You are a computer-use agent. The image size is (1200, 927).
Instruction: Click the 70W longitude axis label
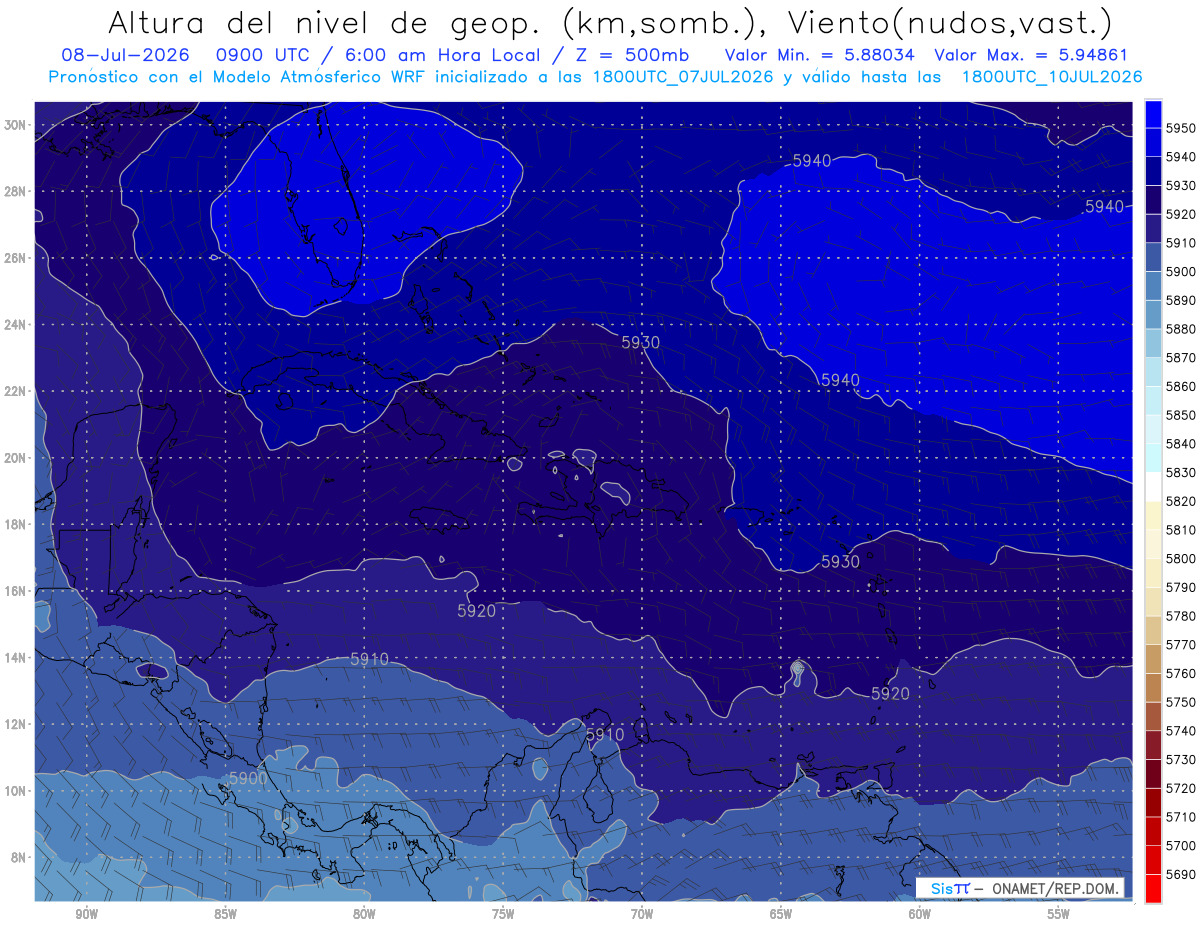(x=641, y=913)
